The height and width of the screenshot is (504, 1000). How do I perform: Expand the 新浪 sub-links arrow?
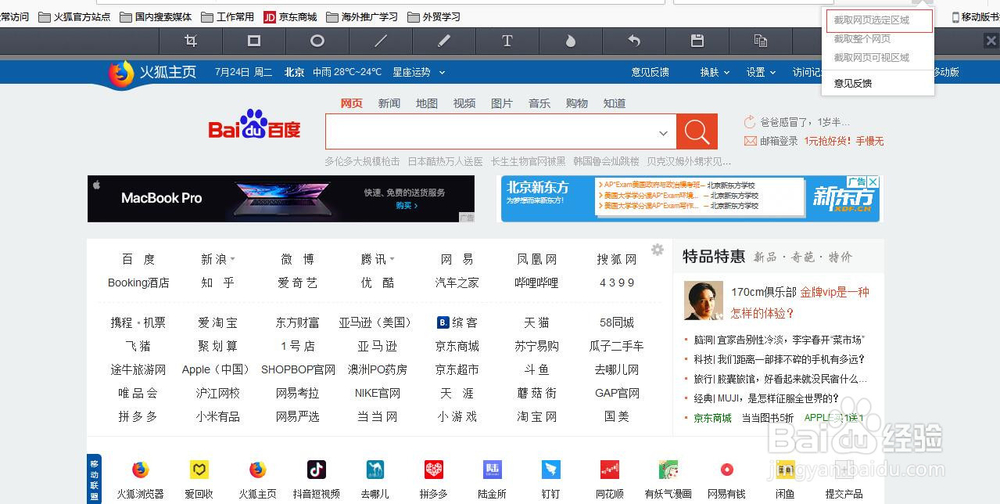pyautogui.click(x=233, y=259)
